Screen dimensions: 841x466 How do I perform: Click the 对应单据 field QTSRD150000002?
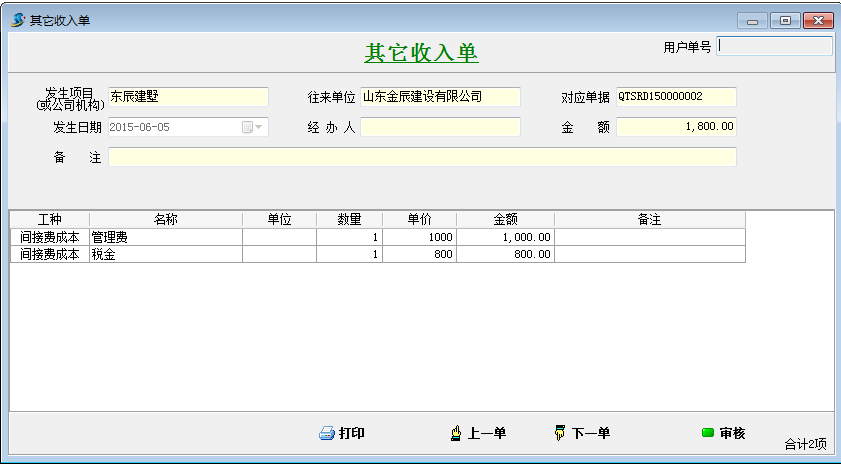(x=676, y=97)
